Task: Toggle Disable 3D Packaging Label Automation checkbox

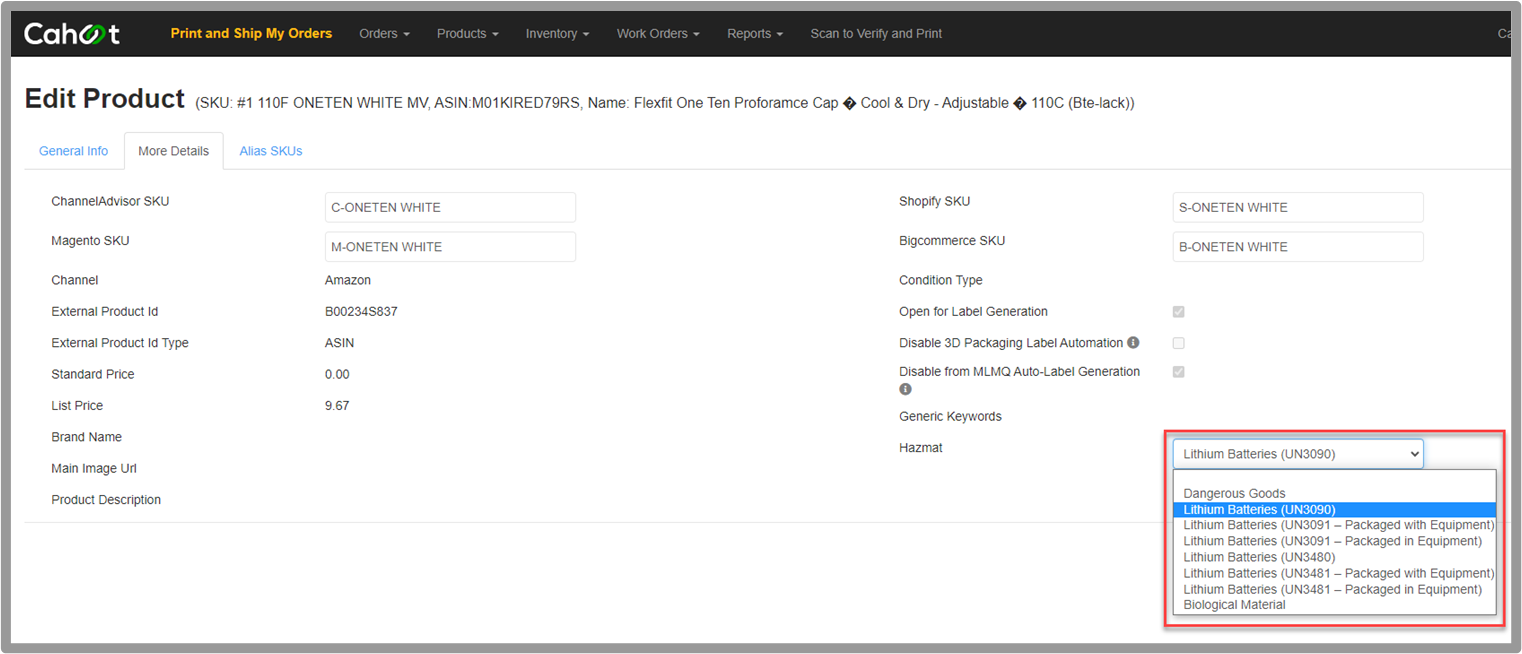Action: [1179, 343]
